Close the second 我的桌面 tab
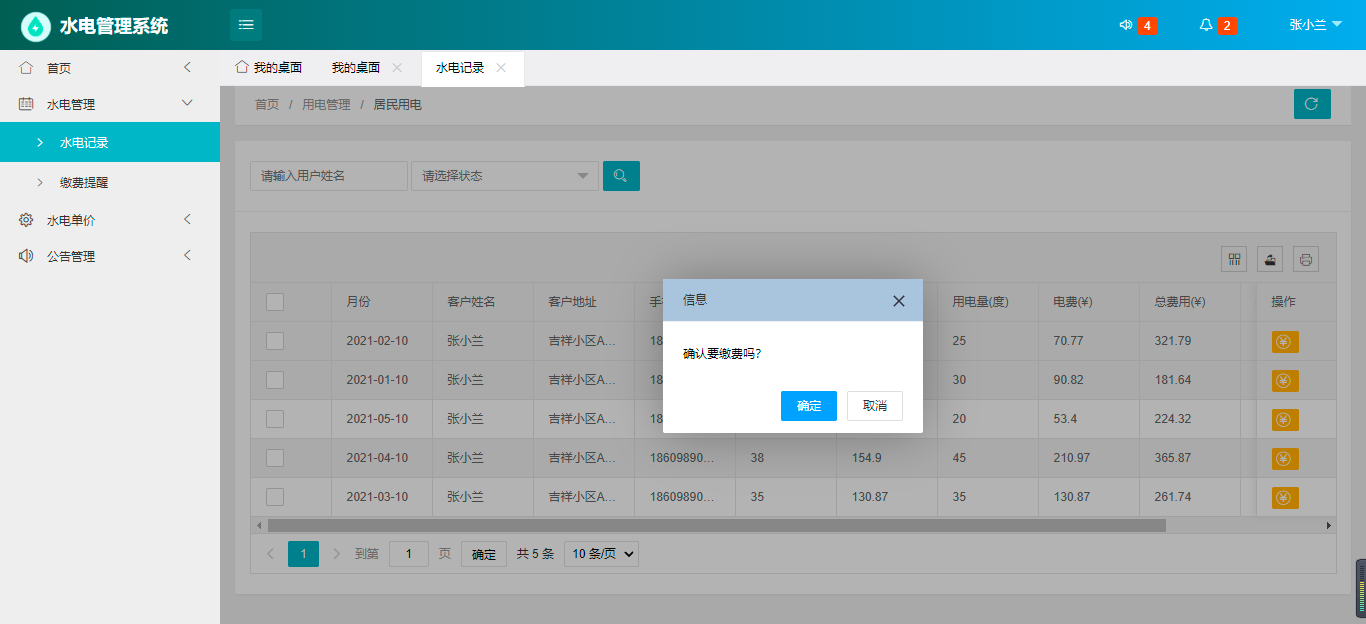 397,68
